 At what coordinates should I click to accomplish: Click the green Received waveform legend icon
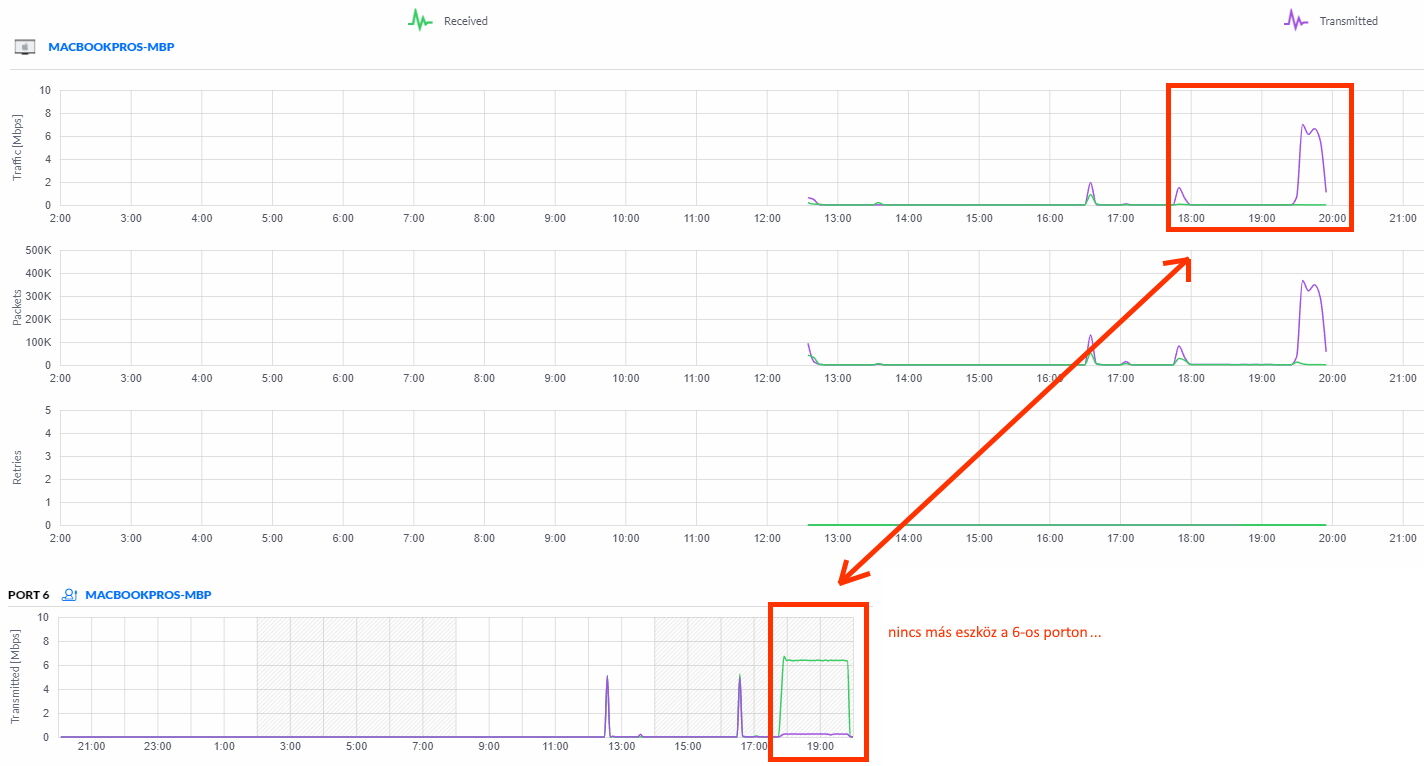tap(419, 20)
